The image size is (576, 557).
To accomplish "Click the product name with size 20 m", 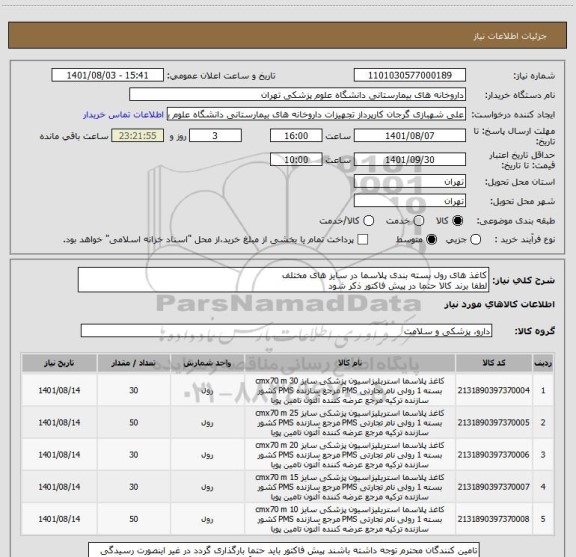I will tap(350, 454).
